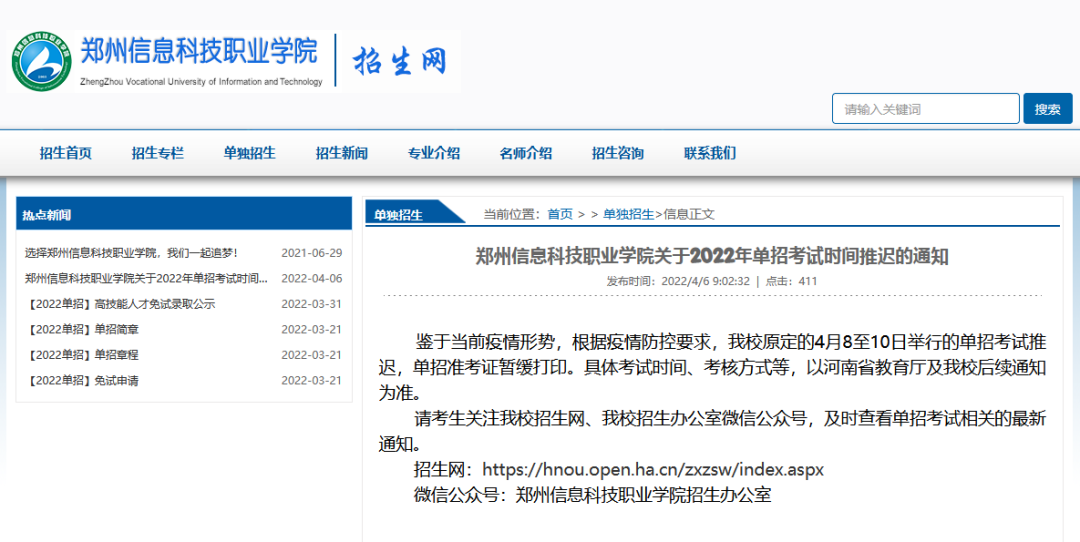The width and height of the screenshot is (1080, 542).
Task: Click the 招生网 calligraphy banner logo
Action: (x=399, y=61)
